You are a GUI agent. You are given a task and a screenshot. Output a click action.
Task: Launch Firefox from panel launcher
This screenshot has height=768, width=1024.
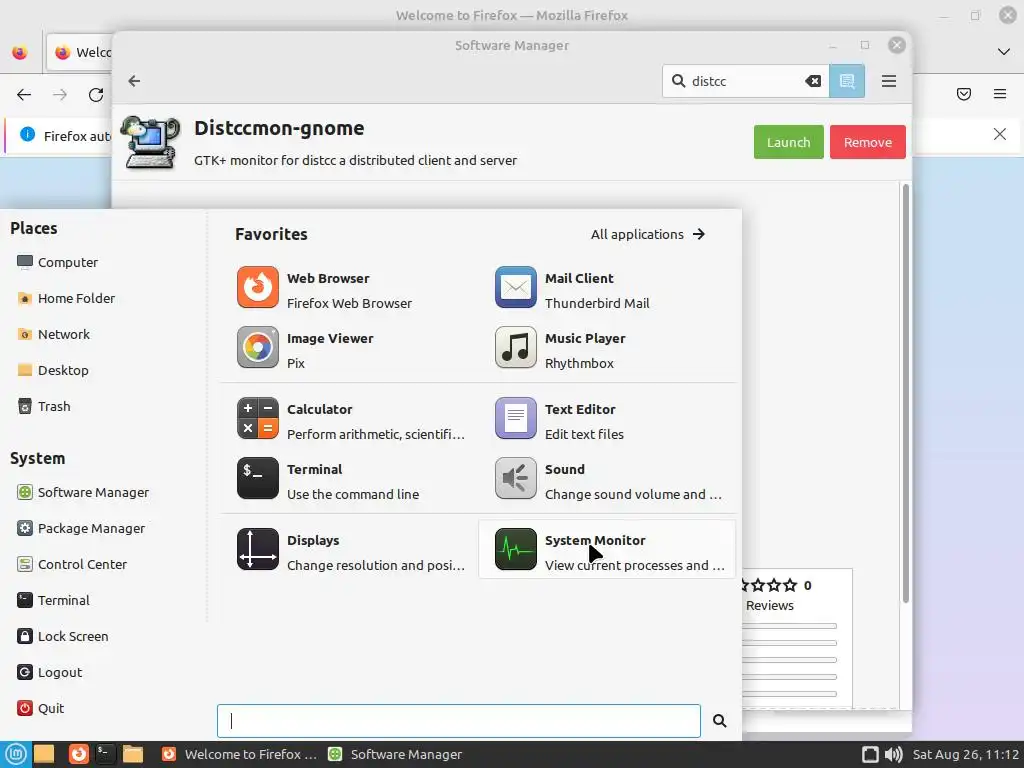click(79, 754)
